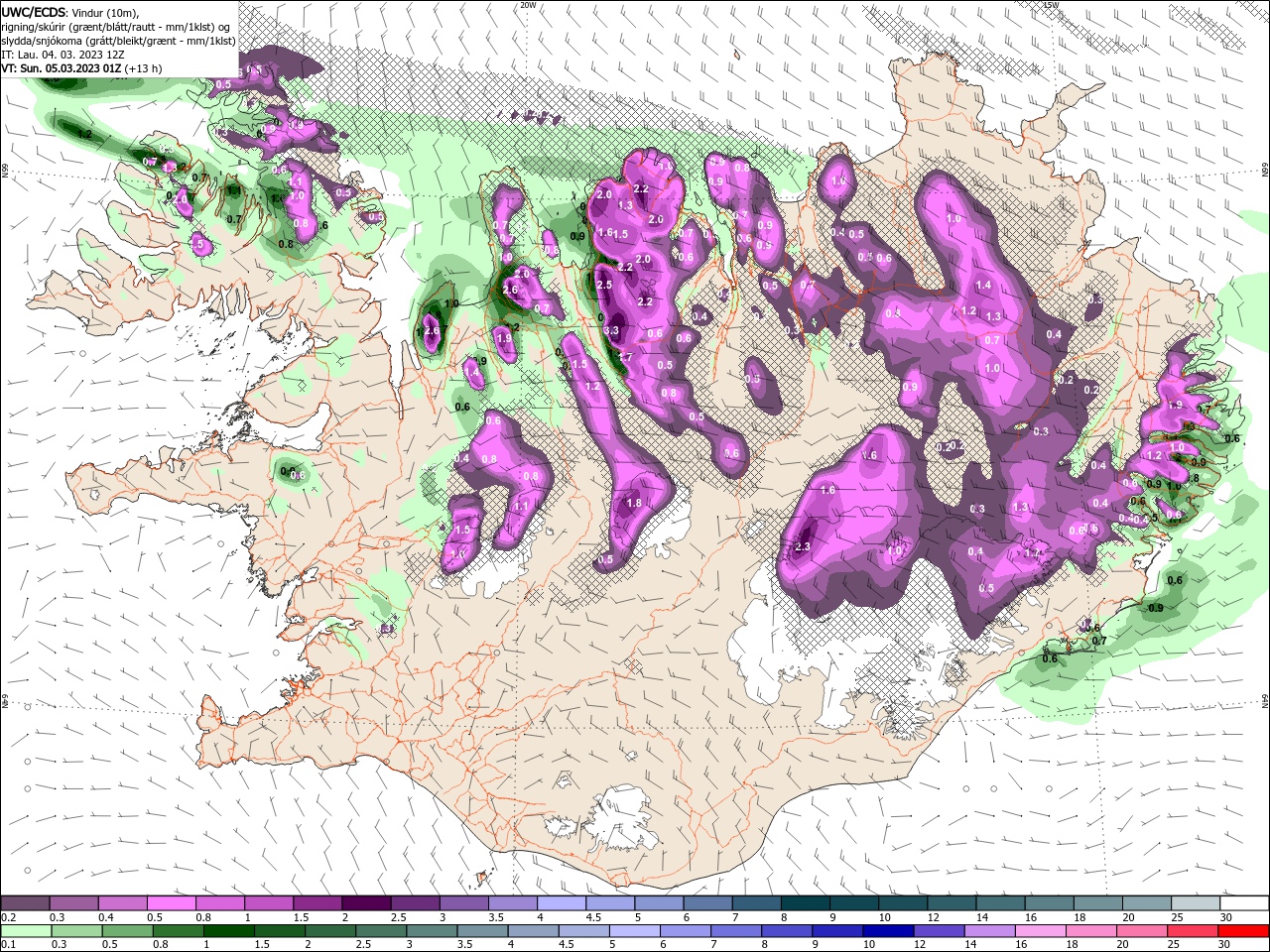Choose snow legend swatch between 1 and 1.5

coord(269,903)
